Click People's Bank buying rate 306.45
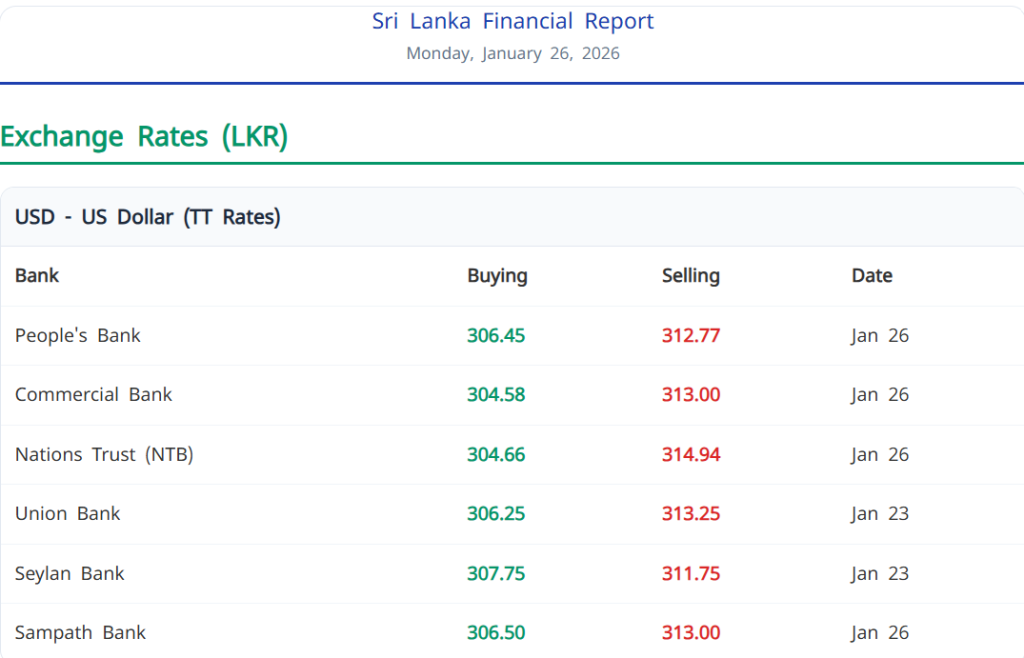1024x658 pixels. pos(496,336)
